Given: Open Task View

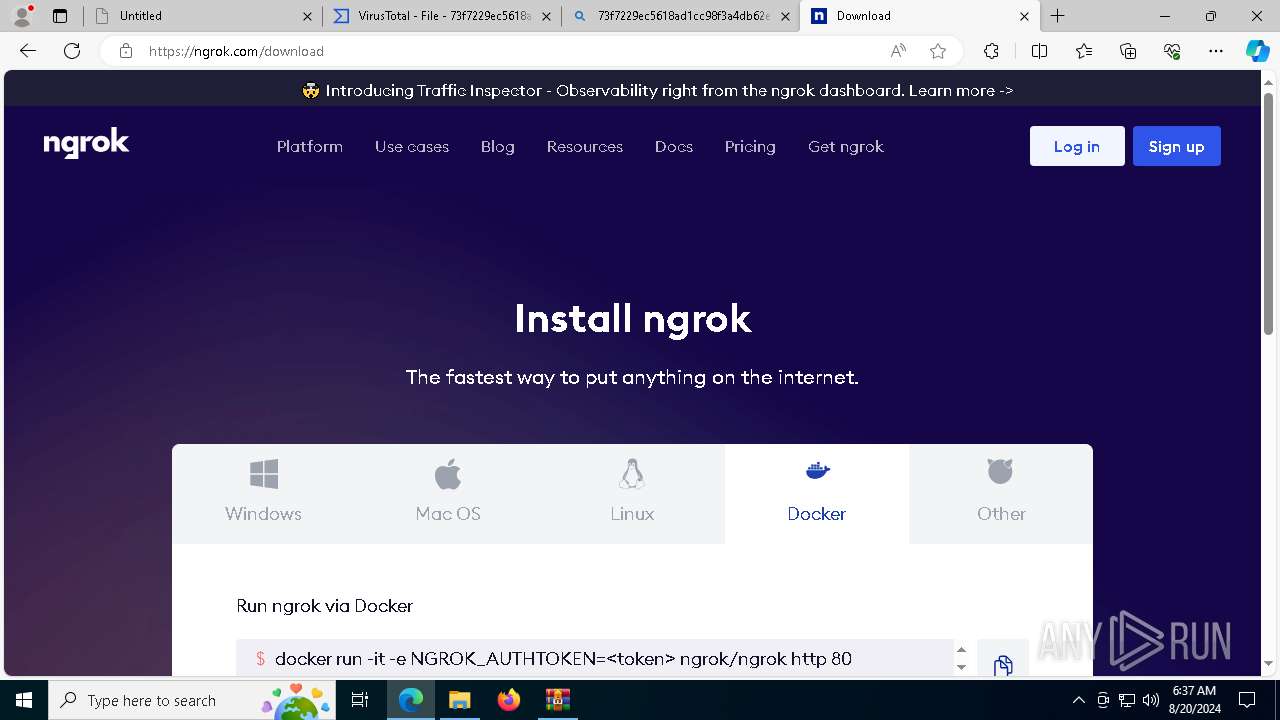Looking at the screenshot, I should click(x=360, y=700).
